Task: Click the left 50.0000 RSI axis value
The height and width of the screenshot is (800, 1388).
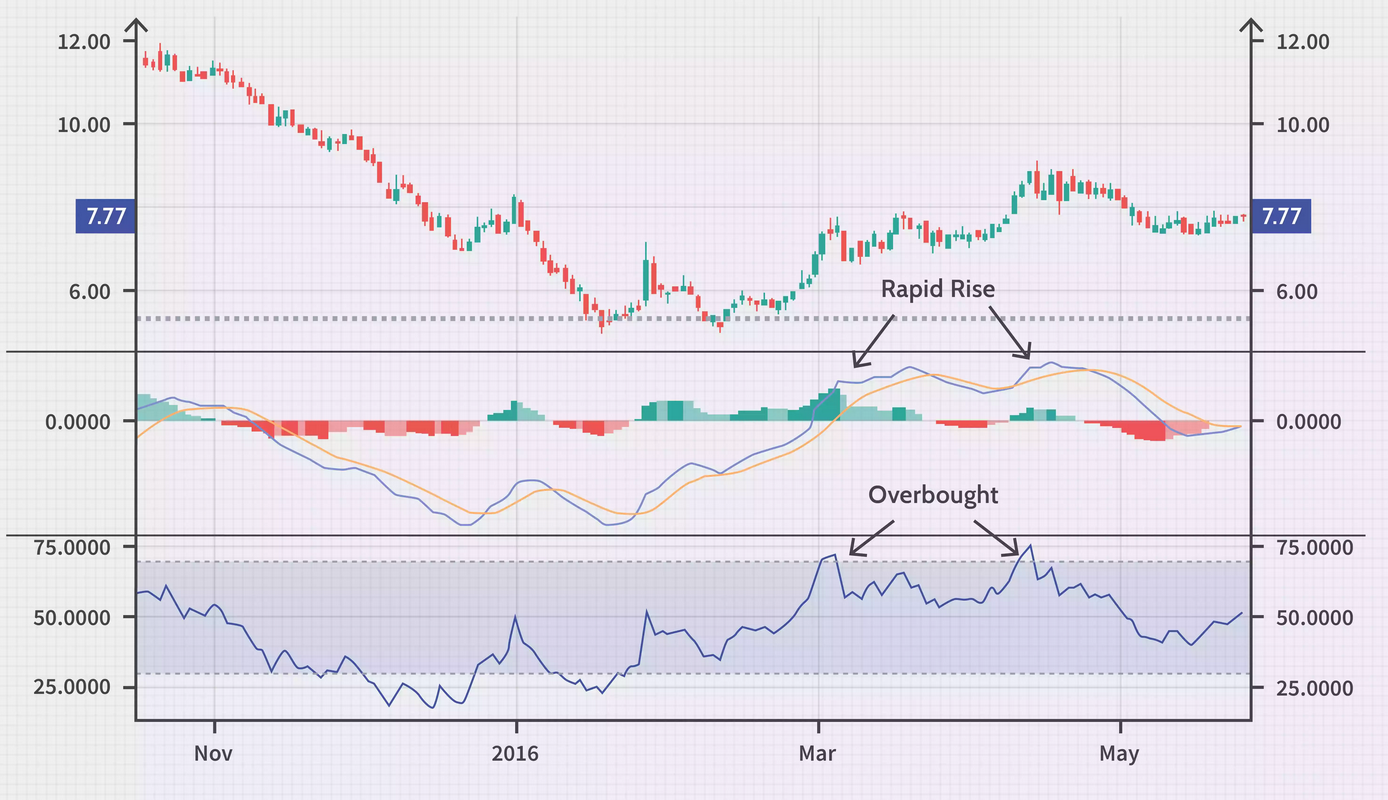Action: pyautogui.click(x=73, y=618)
